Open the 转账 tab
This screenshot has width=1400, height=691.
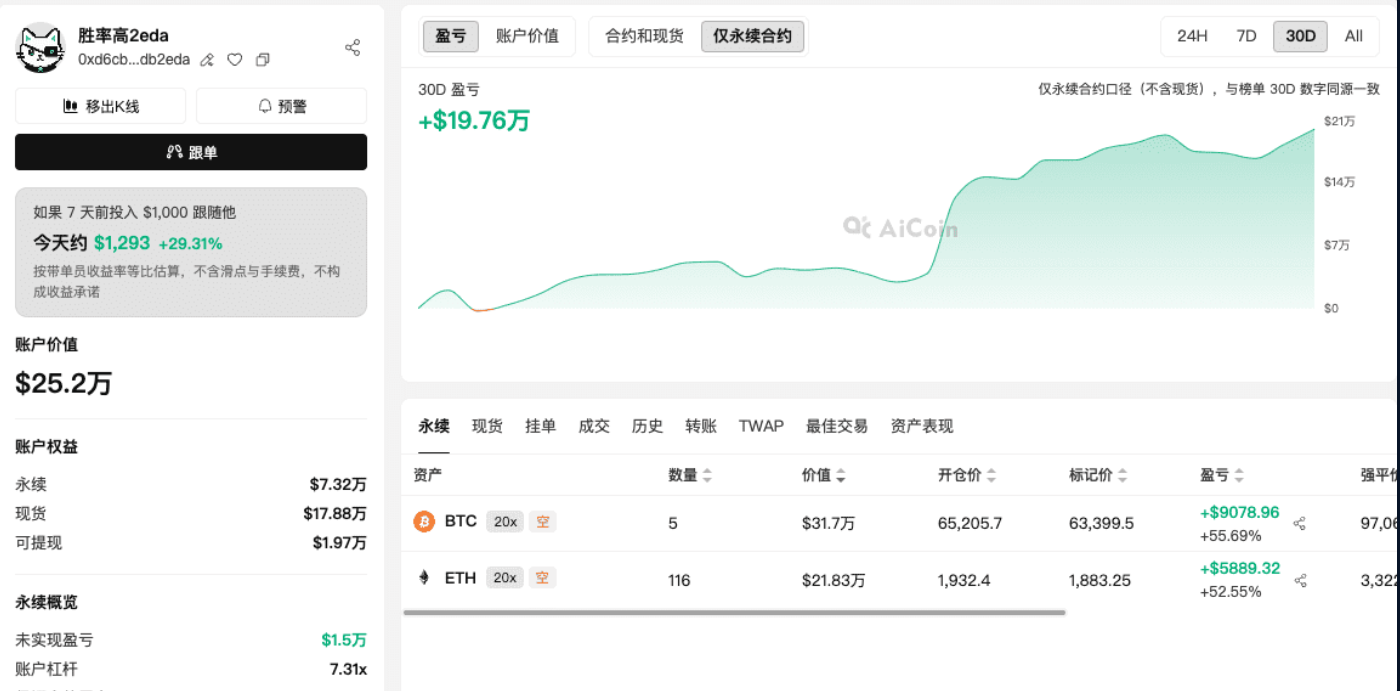tap(701, 426)
